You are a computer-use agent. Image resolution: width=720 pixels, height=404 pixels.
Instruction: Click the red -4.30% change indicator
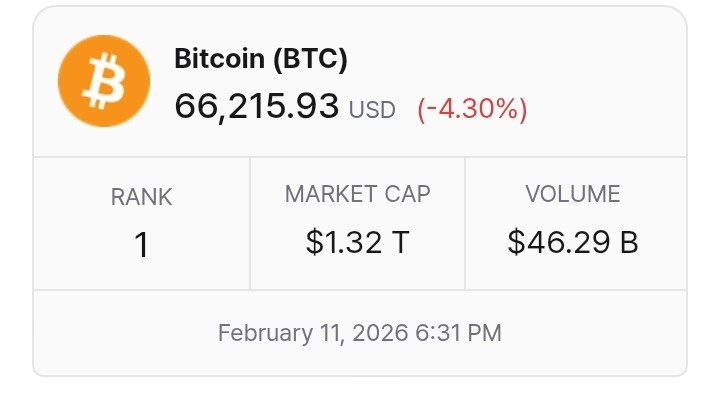click(x=472, y=109)
